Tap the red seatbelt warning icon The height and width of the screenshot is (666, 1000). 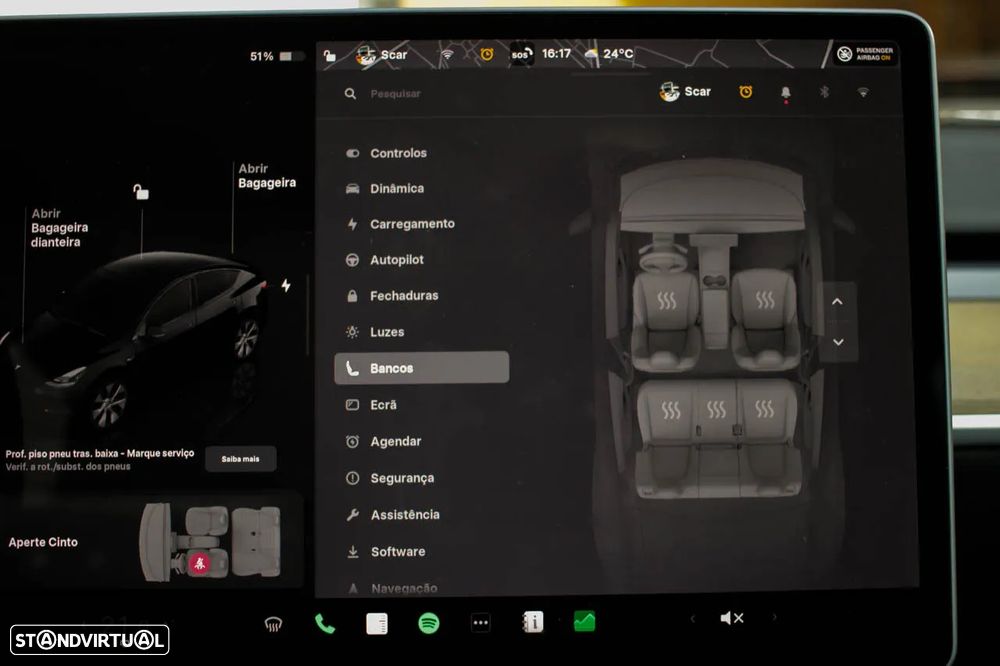[200, 563]
